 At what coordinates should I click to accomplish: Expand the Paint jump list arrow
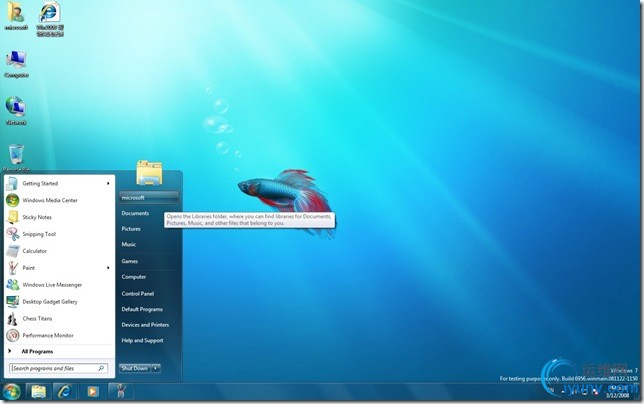click(x=108, y=268)
